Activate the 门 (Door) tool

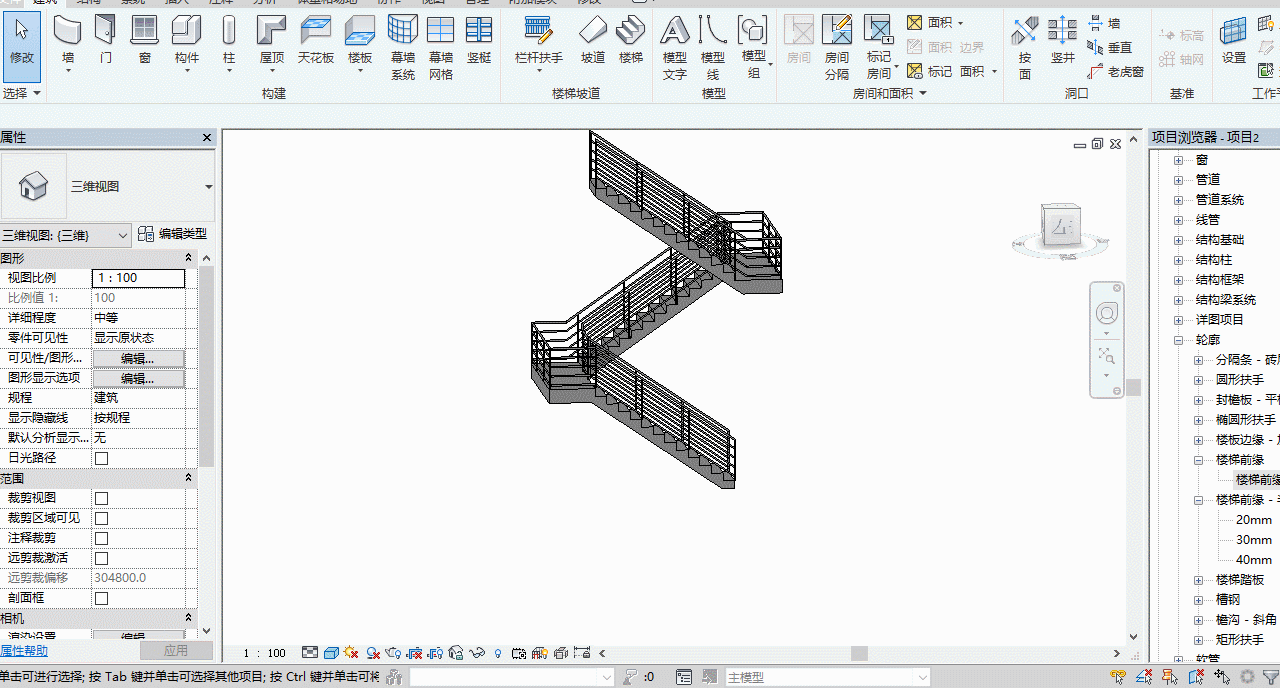106,41
